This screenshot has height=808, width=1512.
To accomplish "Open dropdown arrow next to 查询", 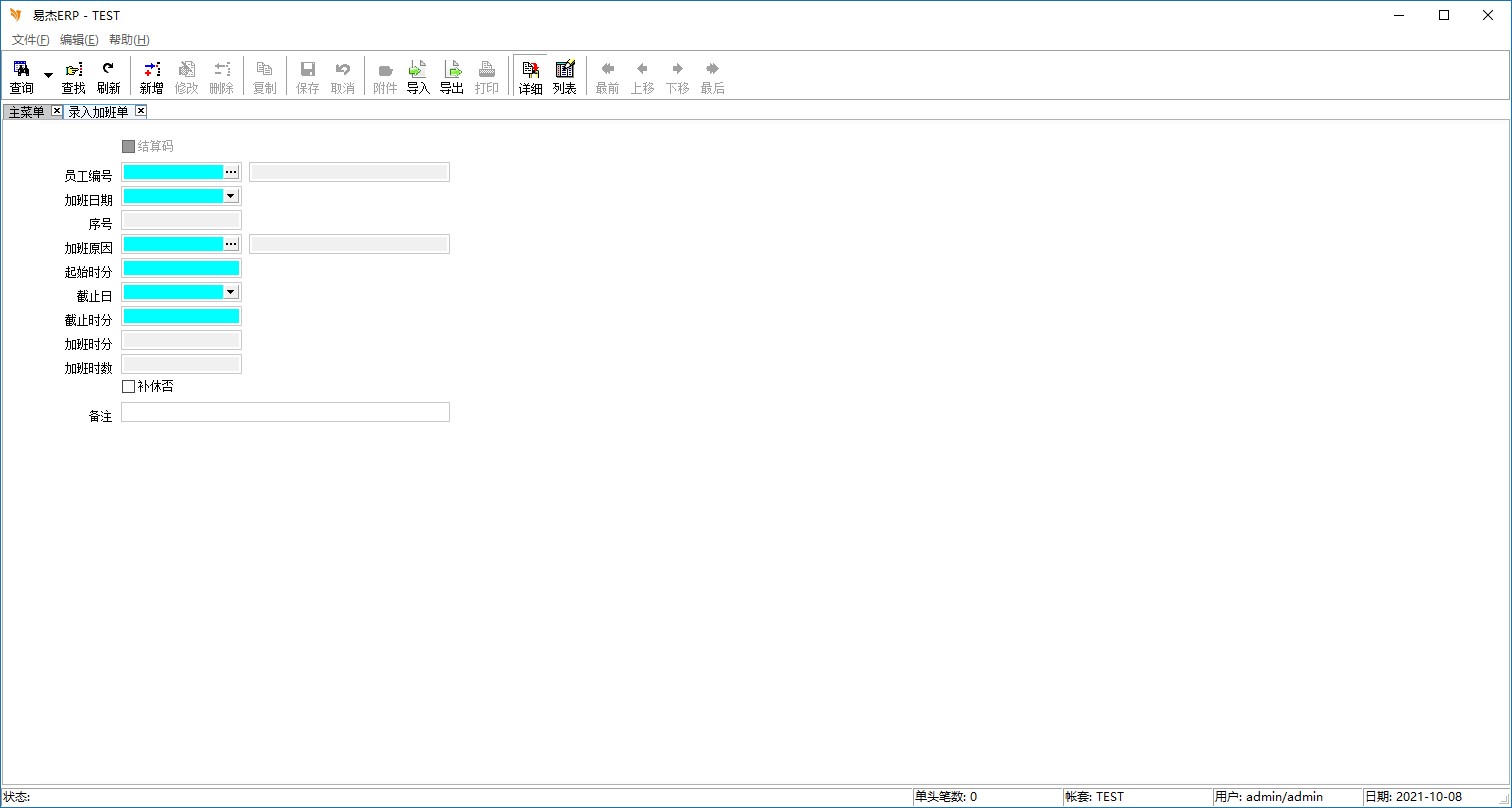I will click(x=48, y=76).
